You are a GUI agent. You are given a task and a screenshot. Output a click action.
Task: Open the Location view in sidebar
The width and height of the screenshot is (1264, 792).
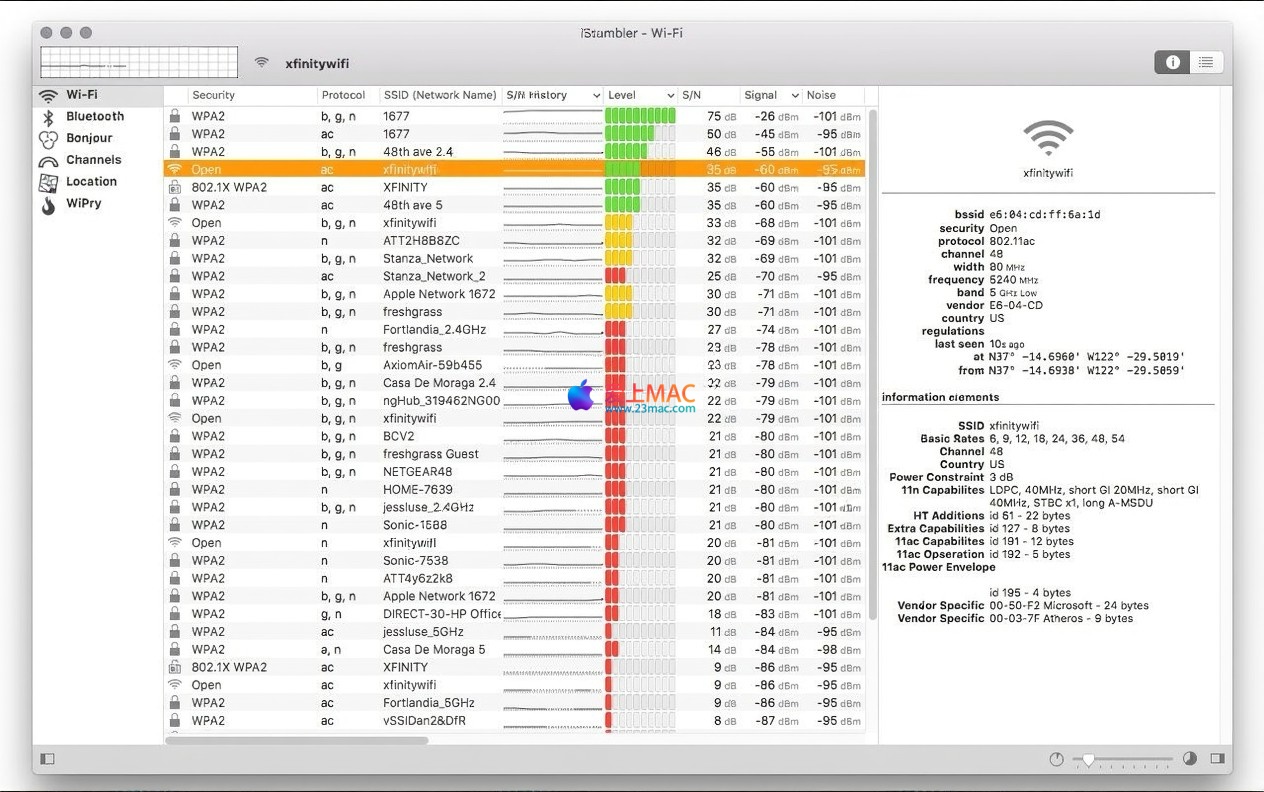coord(91,182)
